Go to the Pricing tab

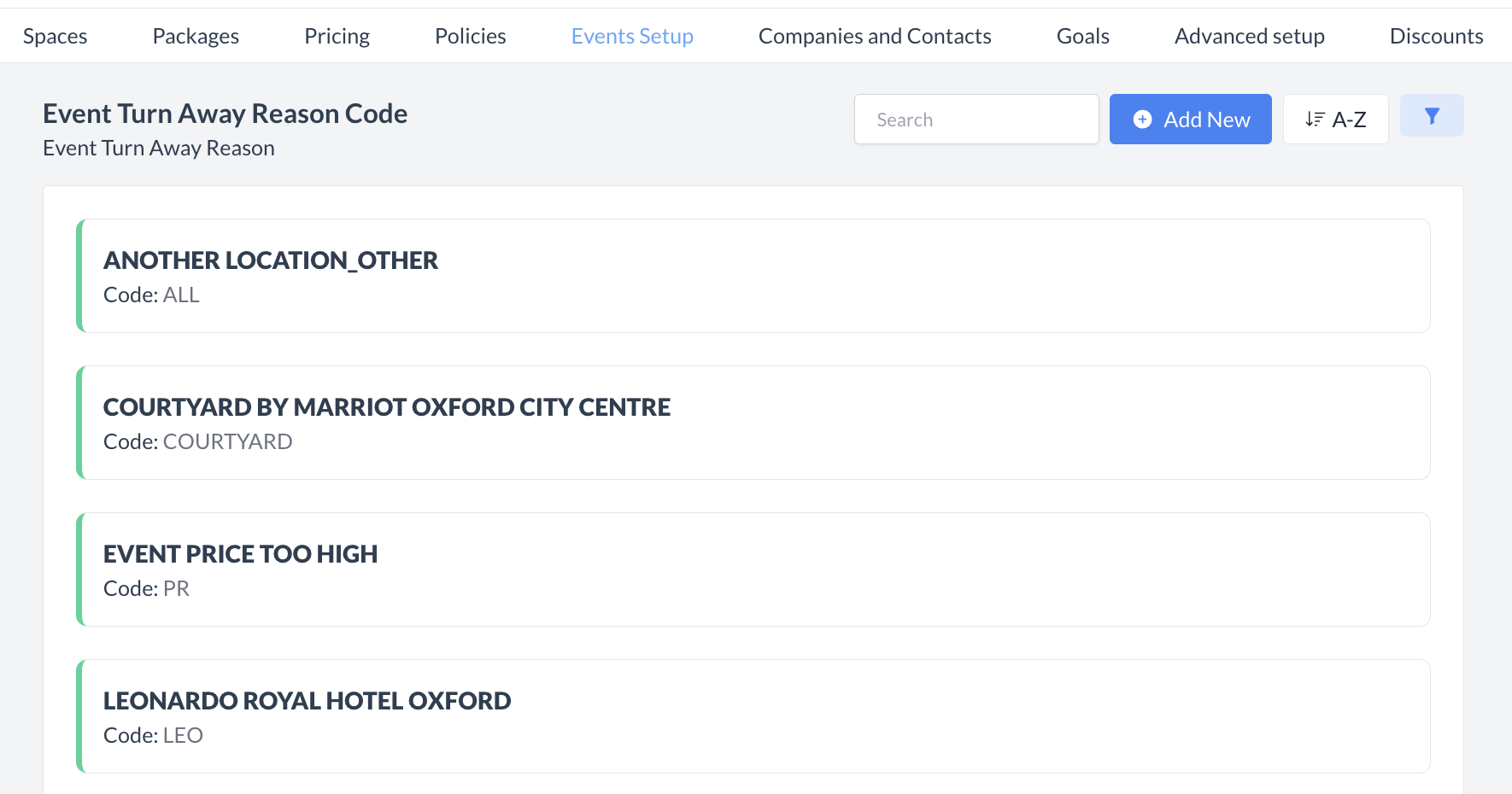[x=337, y=36]
